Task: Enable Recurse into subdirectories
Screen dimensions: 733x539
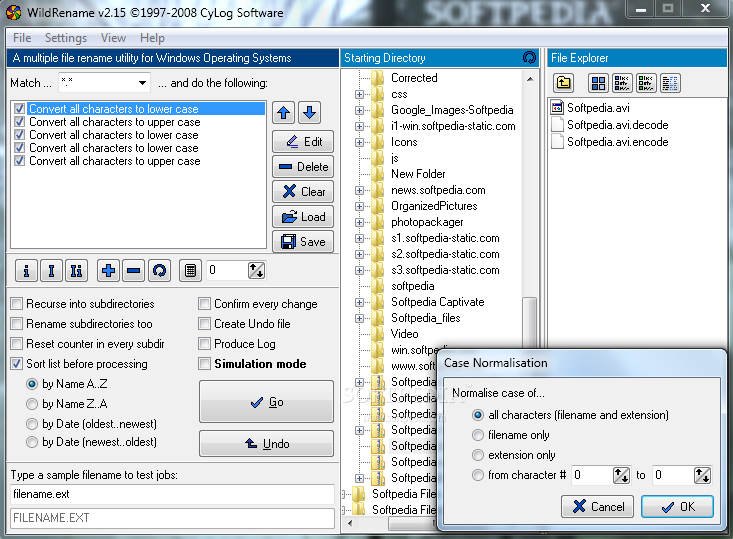Action: [17, 304]
